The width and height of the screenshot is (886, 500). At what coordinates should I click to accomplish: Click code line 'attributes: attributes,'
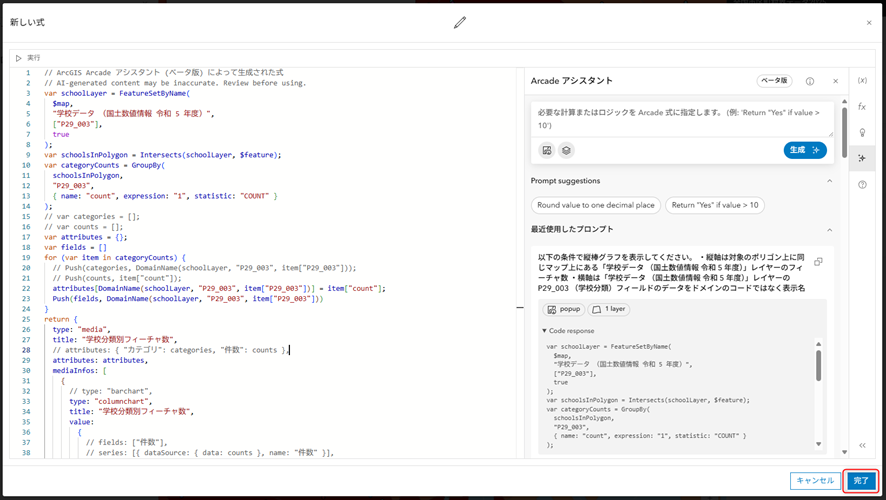(100, 360)
